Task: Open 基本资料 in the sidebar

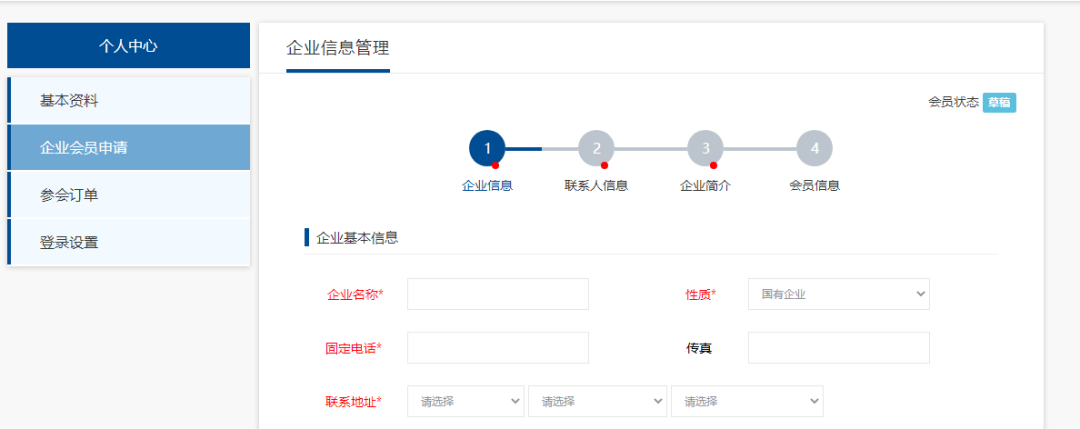Action: point(128,101)
